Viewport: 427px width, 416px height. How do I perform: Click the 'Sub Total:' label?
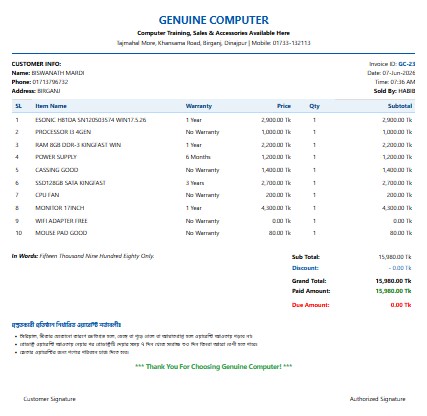click(x=306, y=257)
